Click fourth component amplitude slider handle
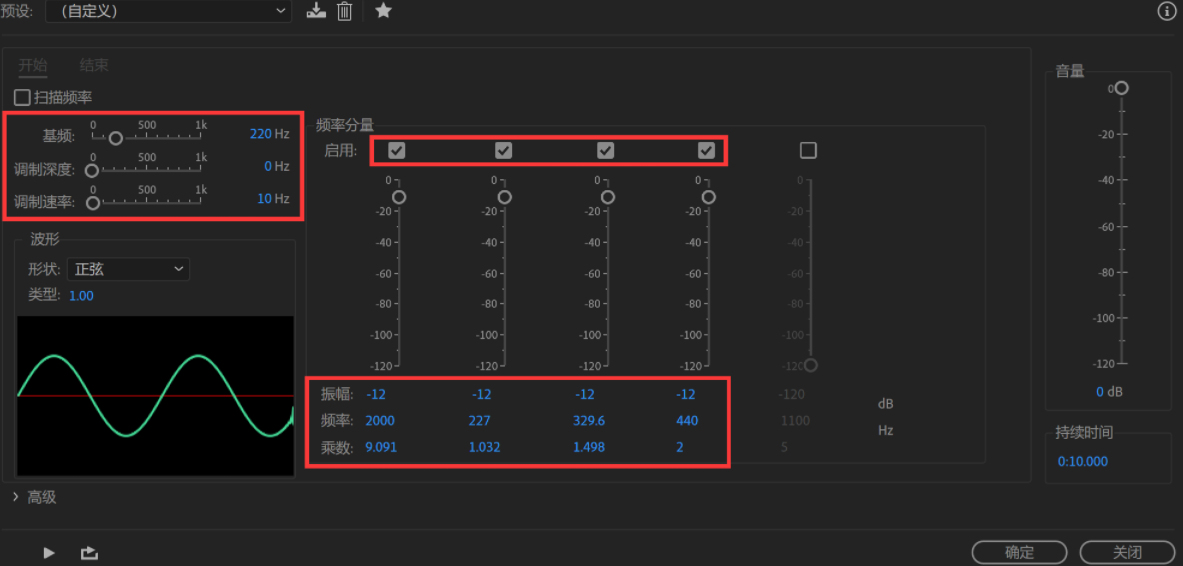The width and height of the screenshot is (1183, 566). pos(708,197)
